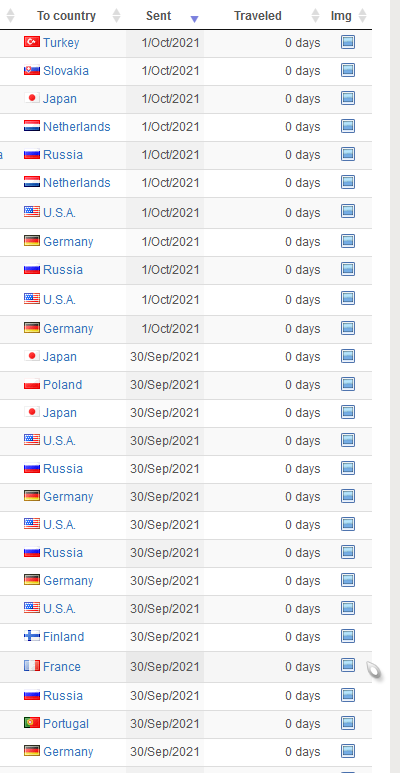Open image icon in Turkey row

pyautogui.click(x=348, y=42)
